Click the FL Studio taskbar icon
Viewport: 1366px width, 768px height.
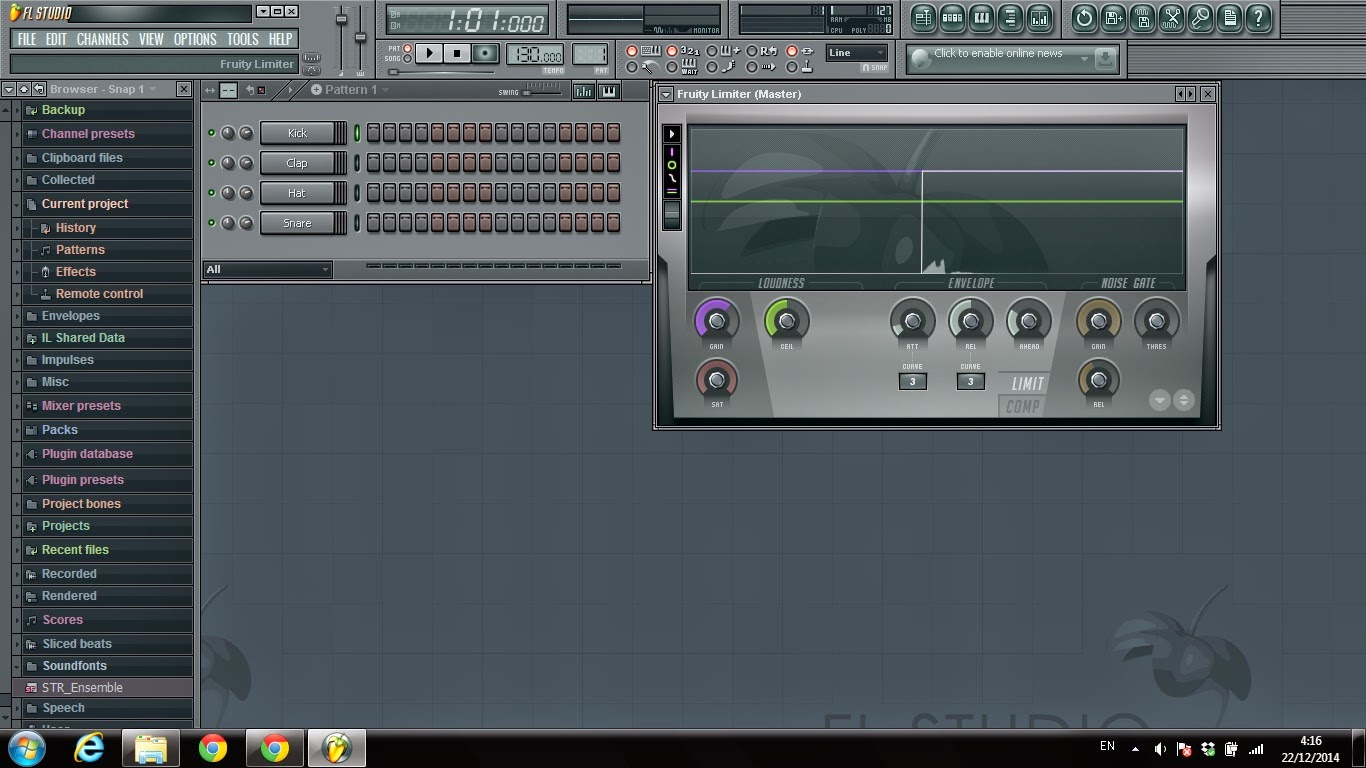337,748
